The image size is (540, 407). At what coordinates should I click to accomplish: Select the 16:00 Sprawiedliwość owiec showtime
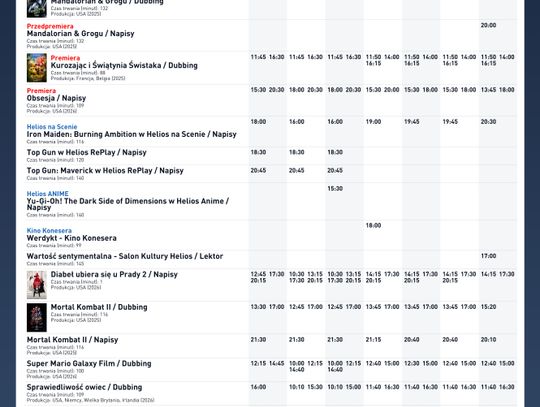tap(258, 387)
